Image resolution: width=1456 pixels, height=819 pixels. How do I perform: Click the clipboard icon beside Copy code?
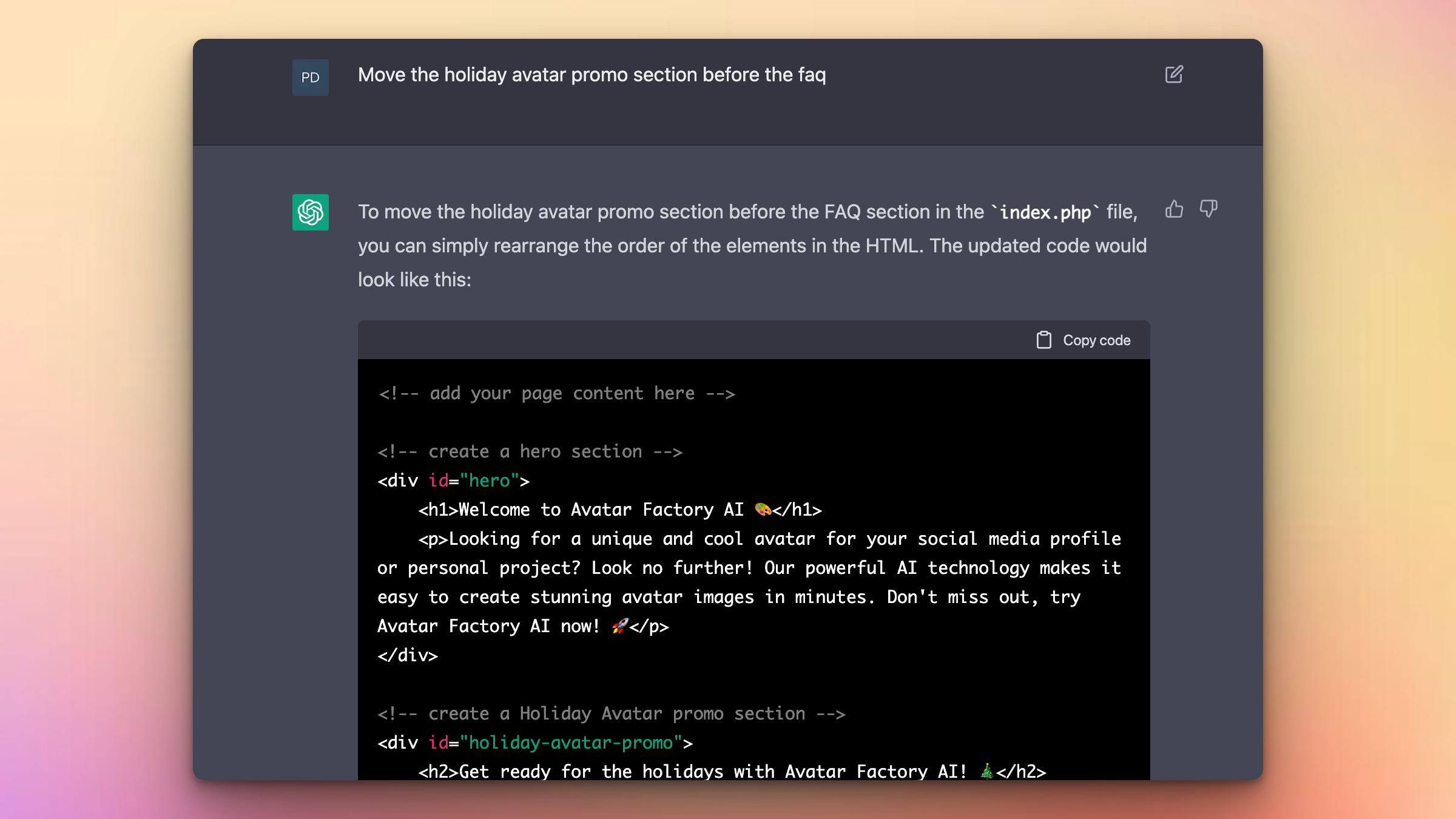1043,340
